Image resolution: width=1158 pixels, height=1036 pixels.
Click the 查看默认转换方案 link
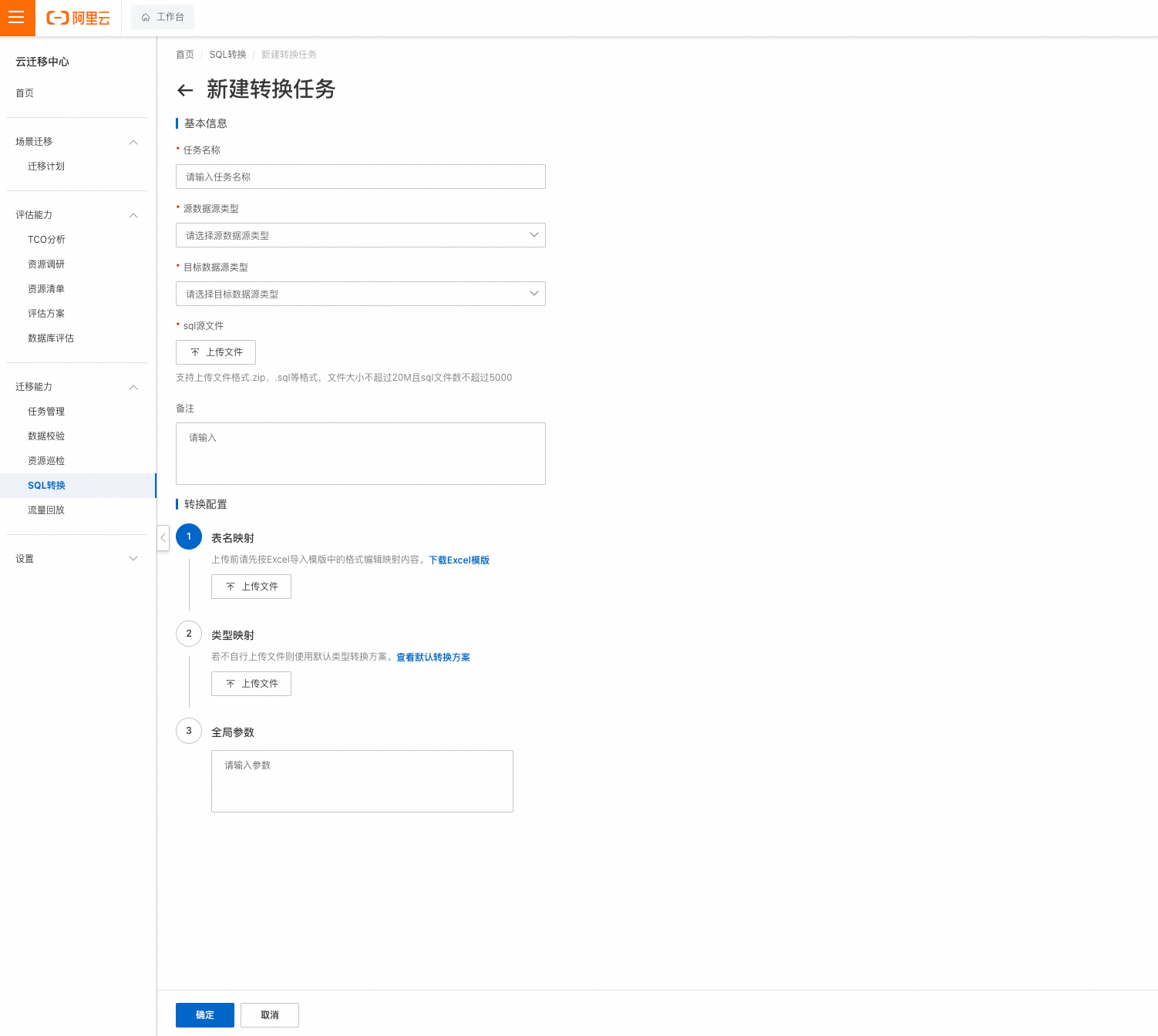433,658
